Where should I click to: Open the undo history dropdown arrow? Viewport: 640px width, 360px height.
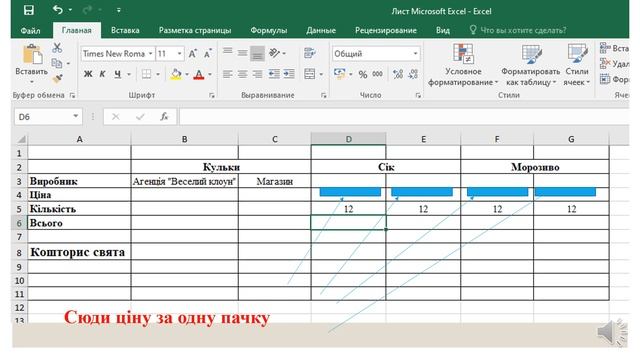click(70, 10)
